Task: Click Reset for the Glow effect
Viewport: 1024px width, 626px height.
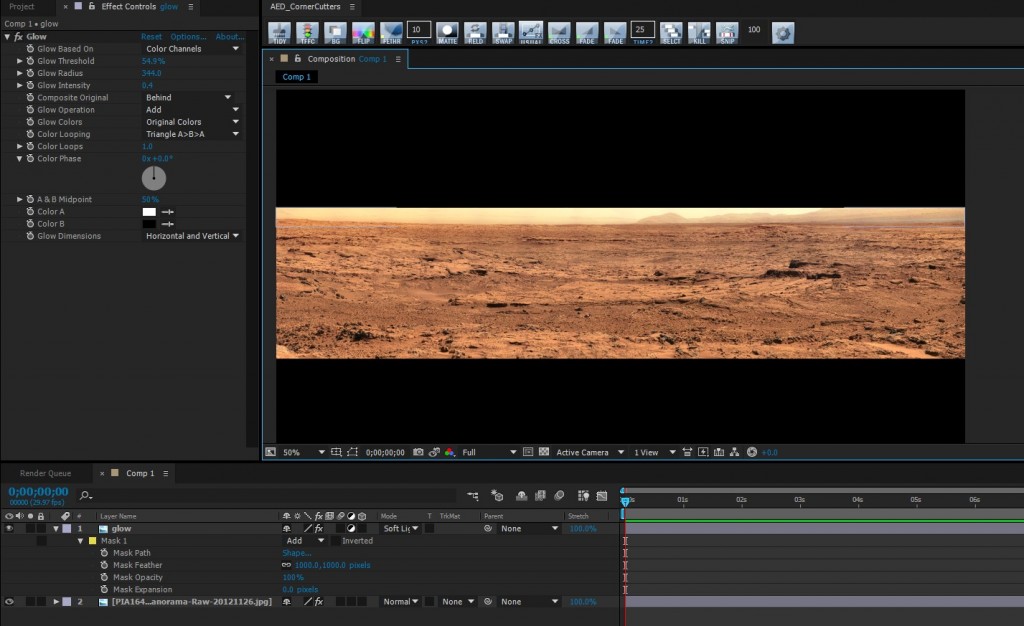Action: coord(151,36)
